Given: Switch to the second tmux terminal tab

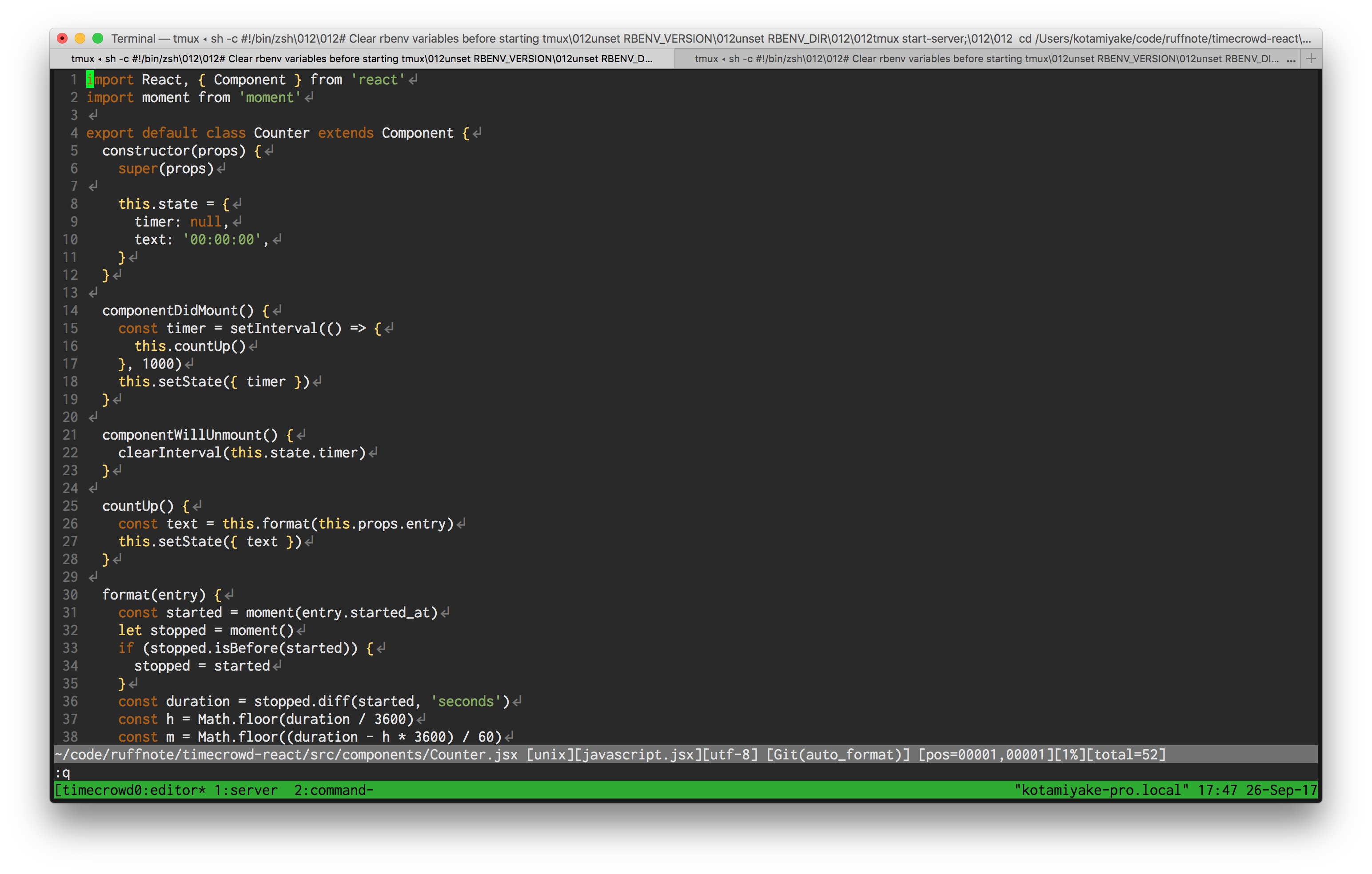Looking at the screenshot, I should [x=986, y=59].
